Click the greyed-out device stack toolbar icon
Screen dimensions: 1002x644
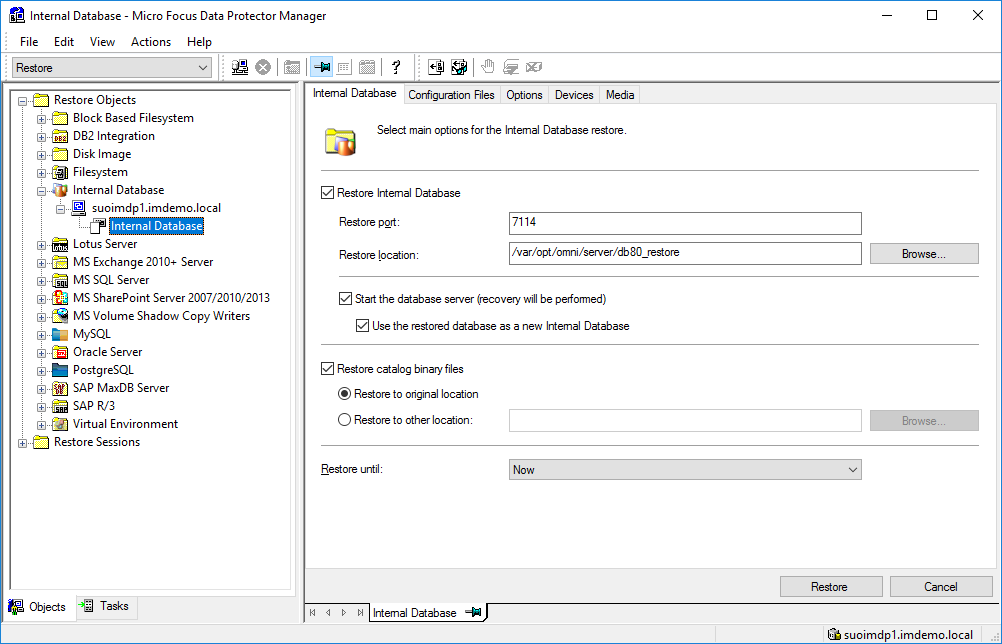pyautogui.click(x=511, y=67)
